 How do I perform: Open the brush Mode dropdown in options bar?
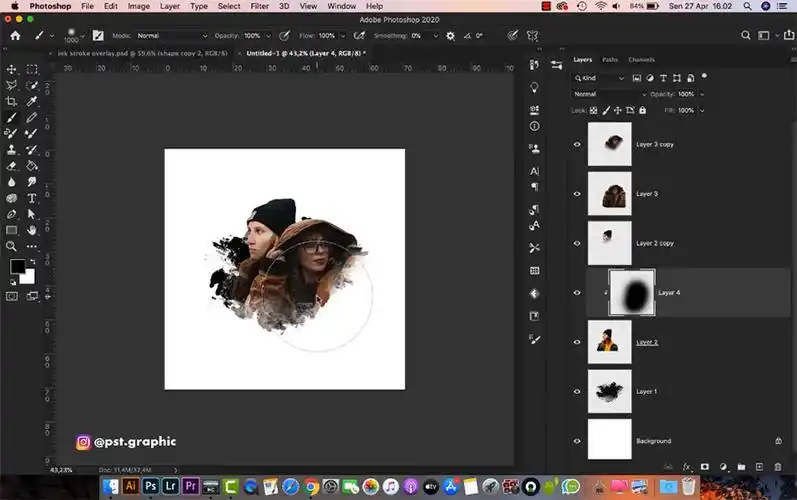[172, 35]
